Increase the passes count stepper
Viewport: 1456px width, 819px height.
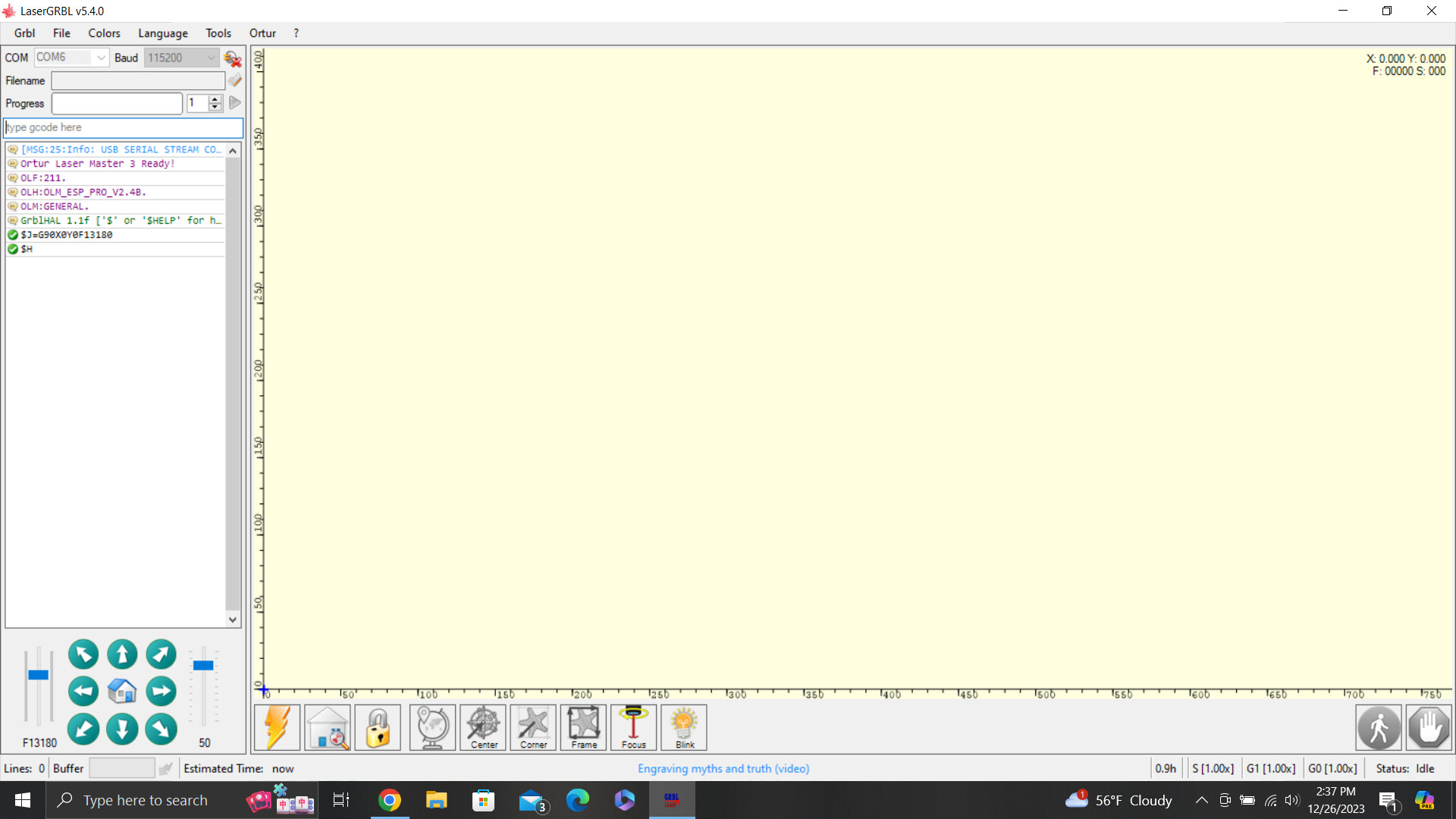click(215, 99)
